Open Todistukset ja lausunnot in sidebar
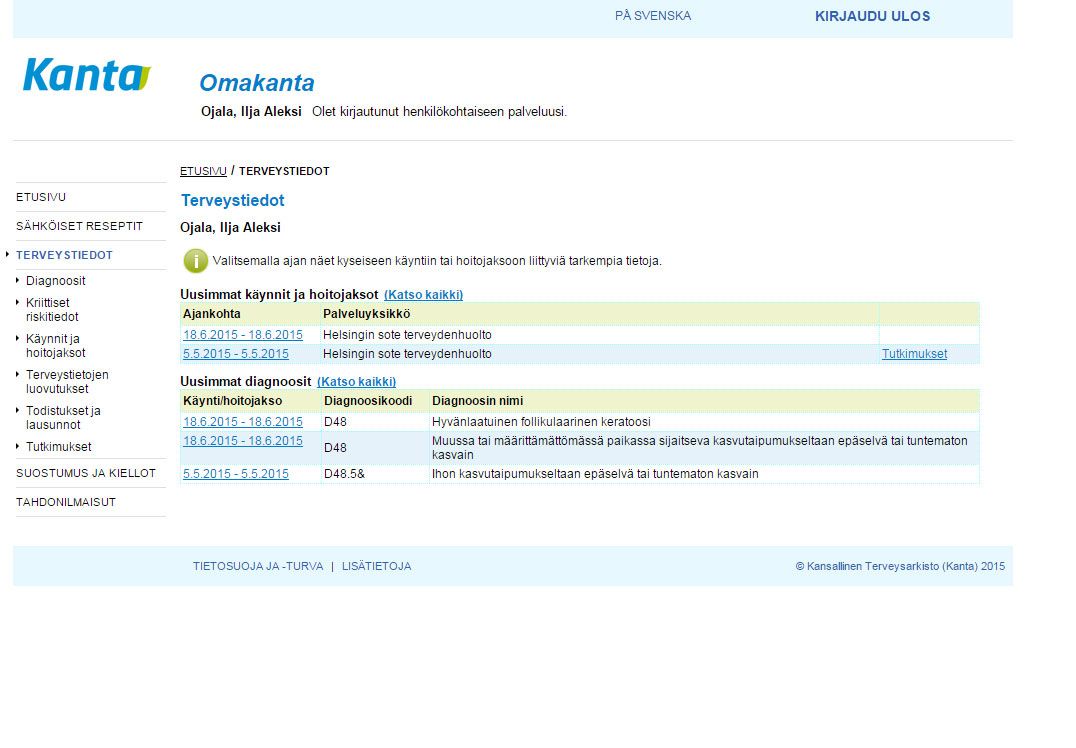Screen dimensions: 1076x748 point(63,418)
